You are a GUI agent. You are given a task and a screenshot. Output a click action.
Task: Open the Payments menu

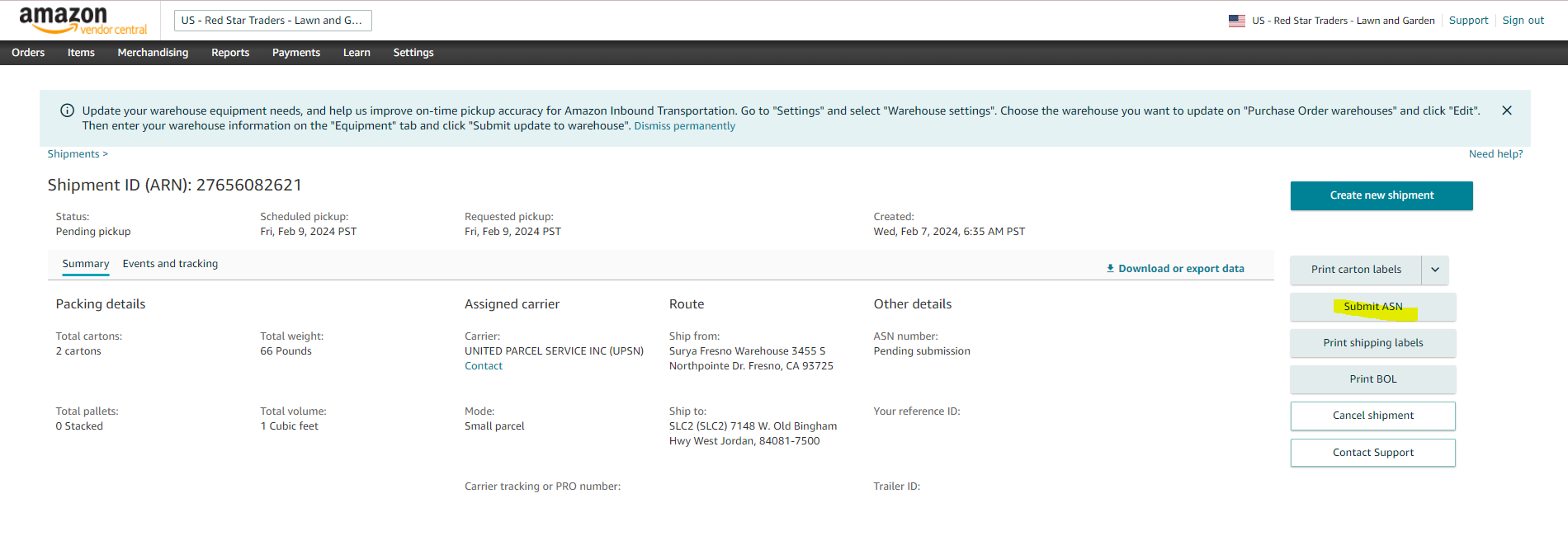point(296,53)
